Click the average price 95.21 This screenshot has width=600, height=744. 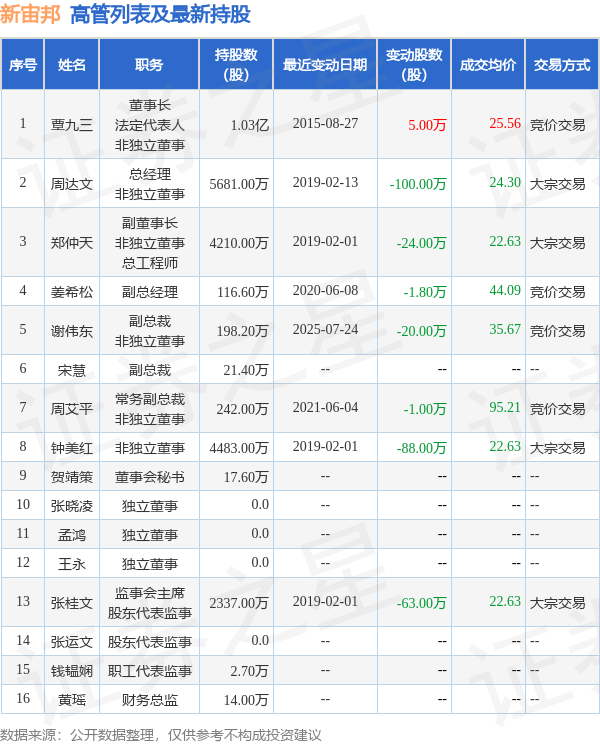click(505, 407)
